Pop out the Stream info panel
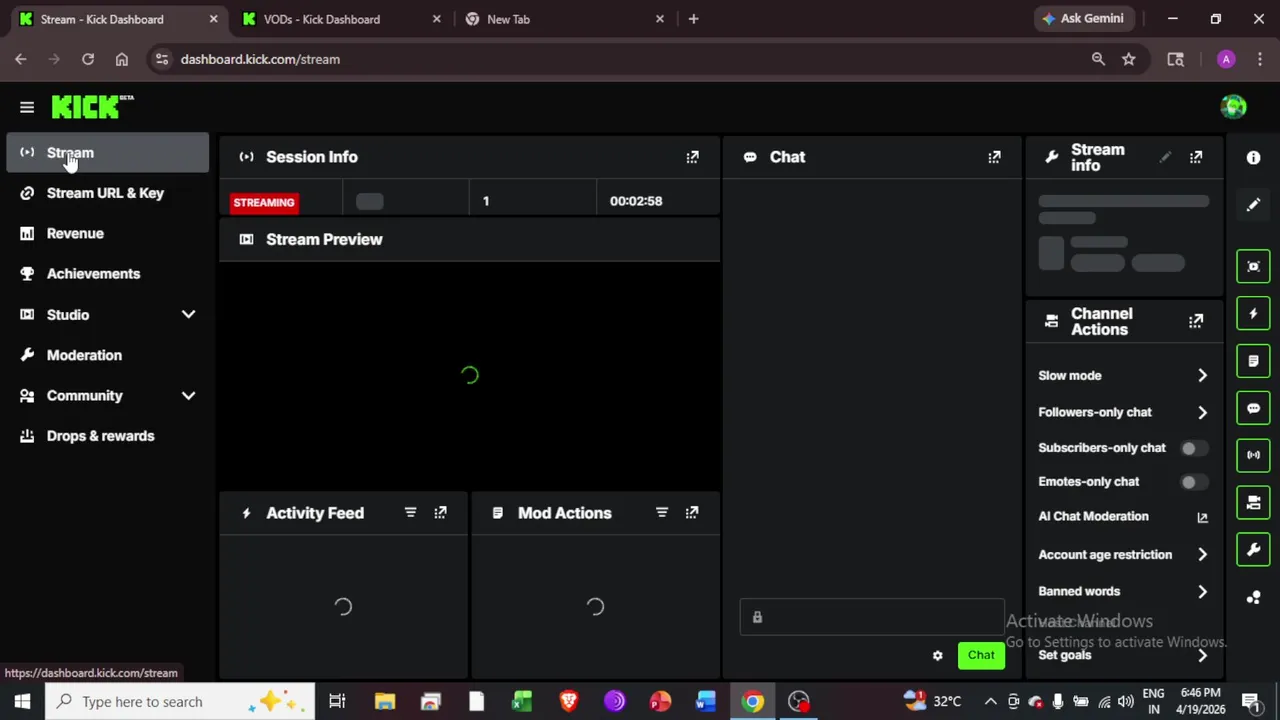Screen dimensions: 1280x720 point(1196,157)
